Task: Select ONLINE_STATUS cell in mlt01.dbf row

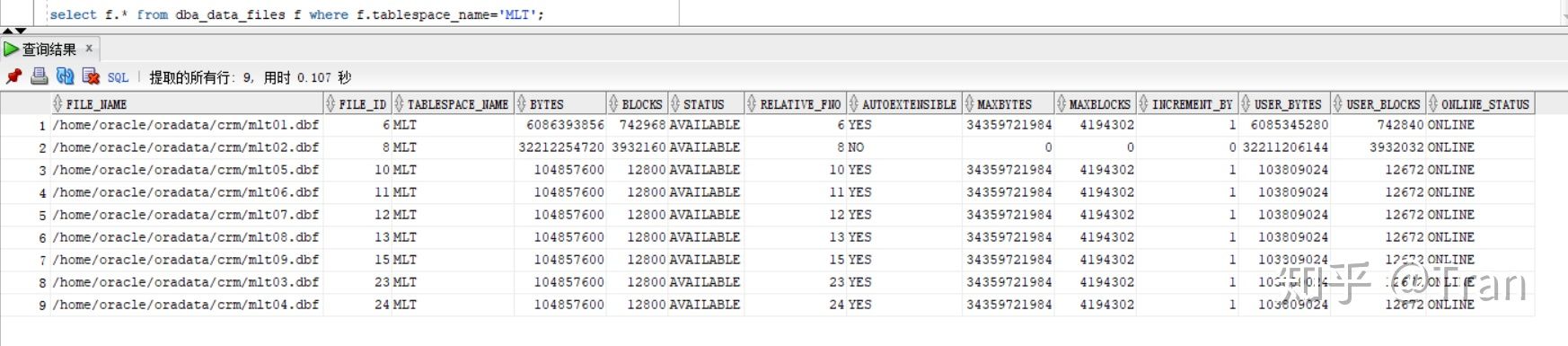Action: tap(1480, 125)
